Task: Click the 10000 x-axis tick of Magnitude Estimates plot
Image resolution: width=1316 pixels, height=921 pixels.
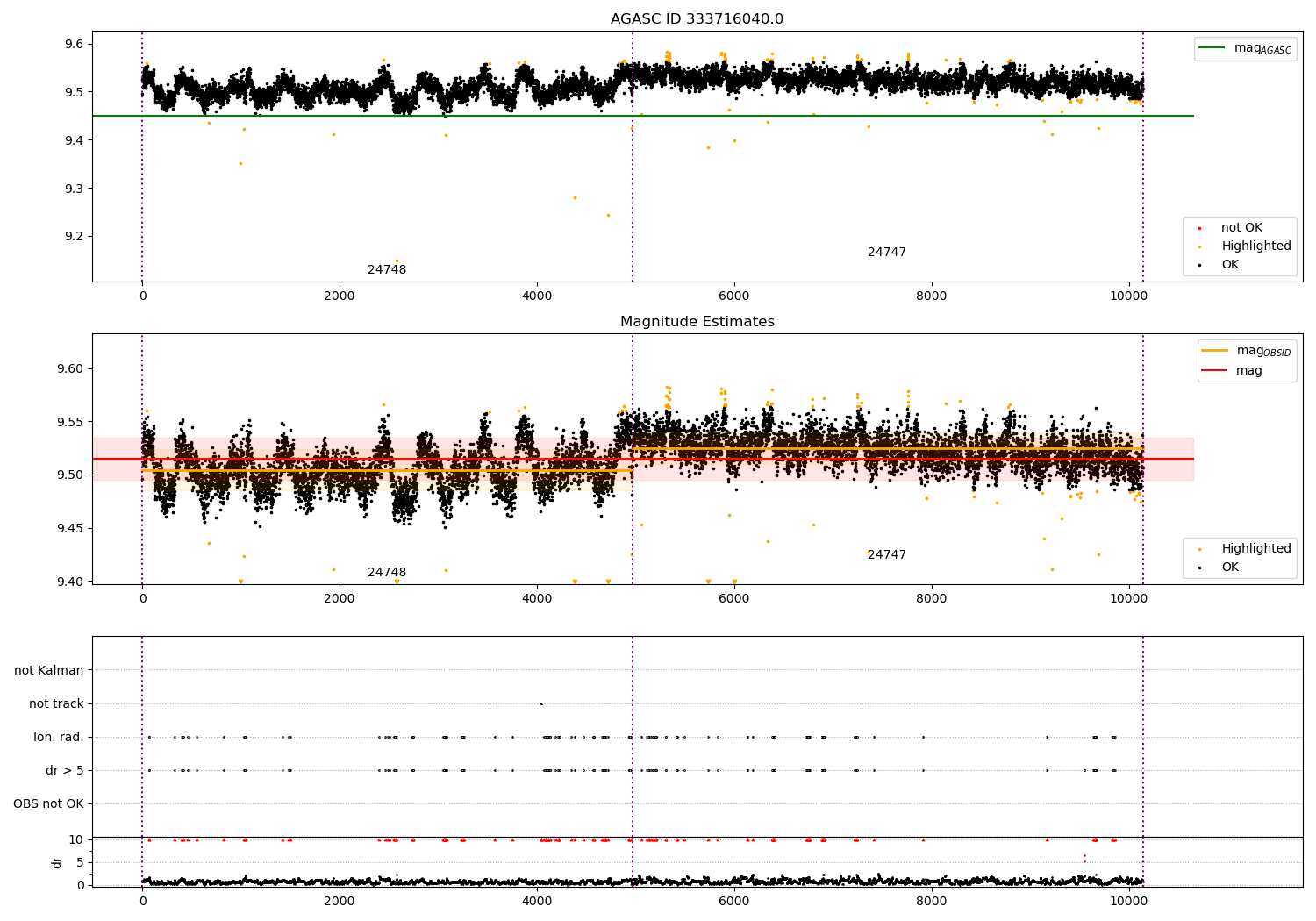Action: tap(1128, 599)
